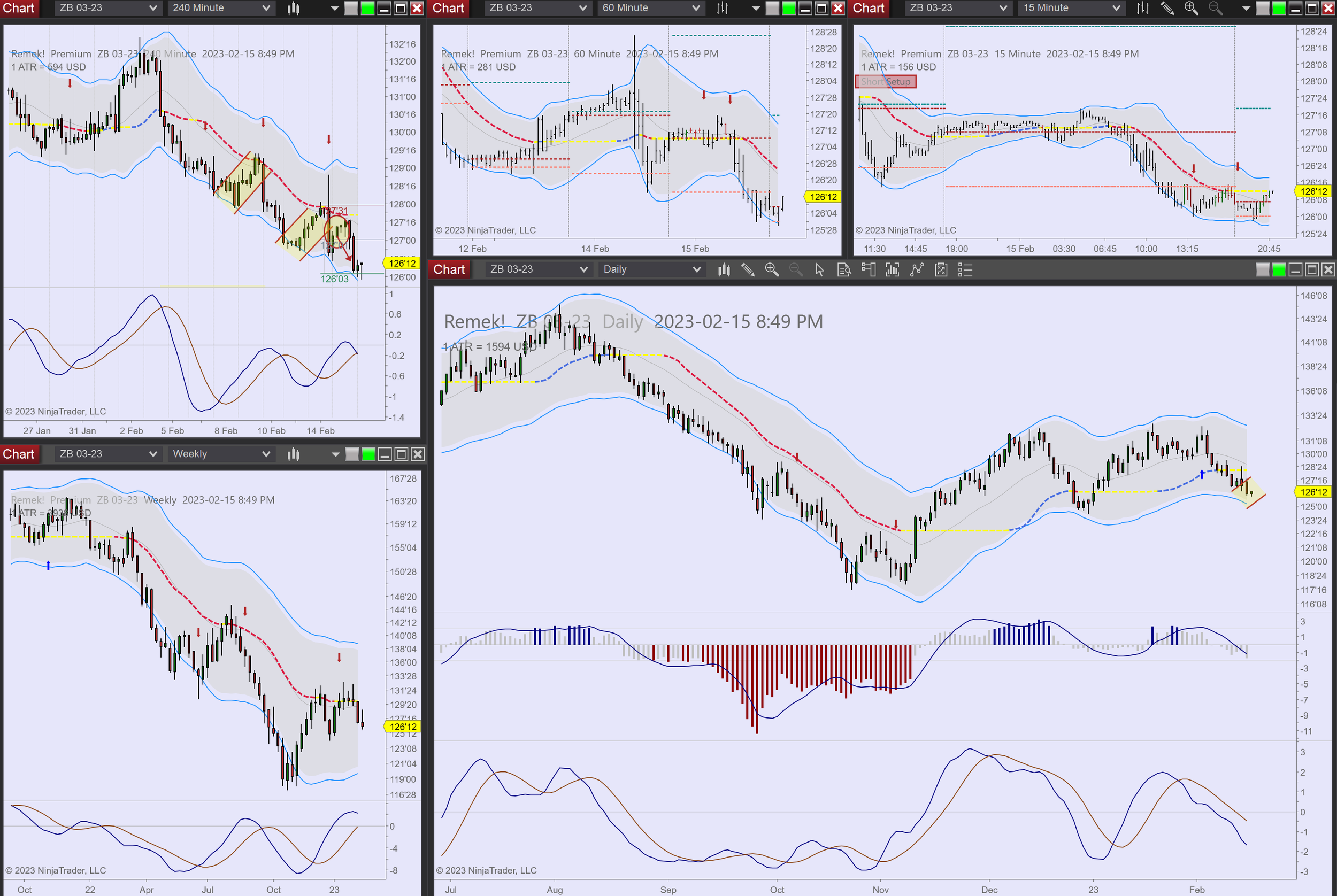Select the cursor pointer tool in Daily chart

819,270
